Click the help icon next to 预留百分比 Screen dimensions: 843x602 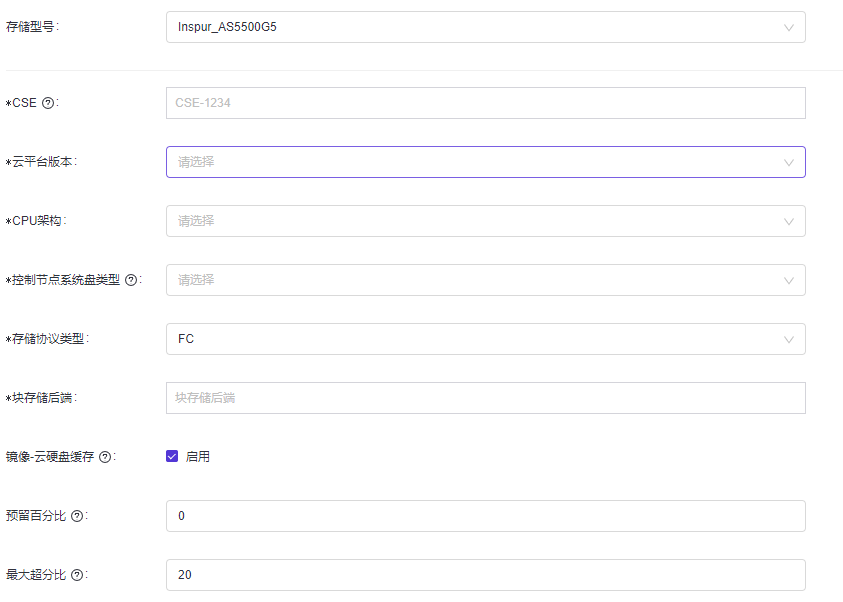[x=77, y=516]
